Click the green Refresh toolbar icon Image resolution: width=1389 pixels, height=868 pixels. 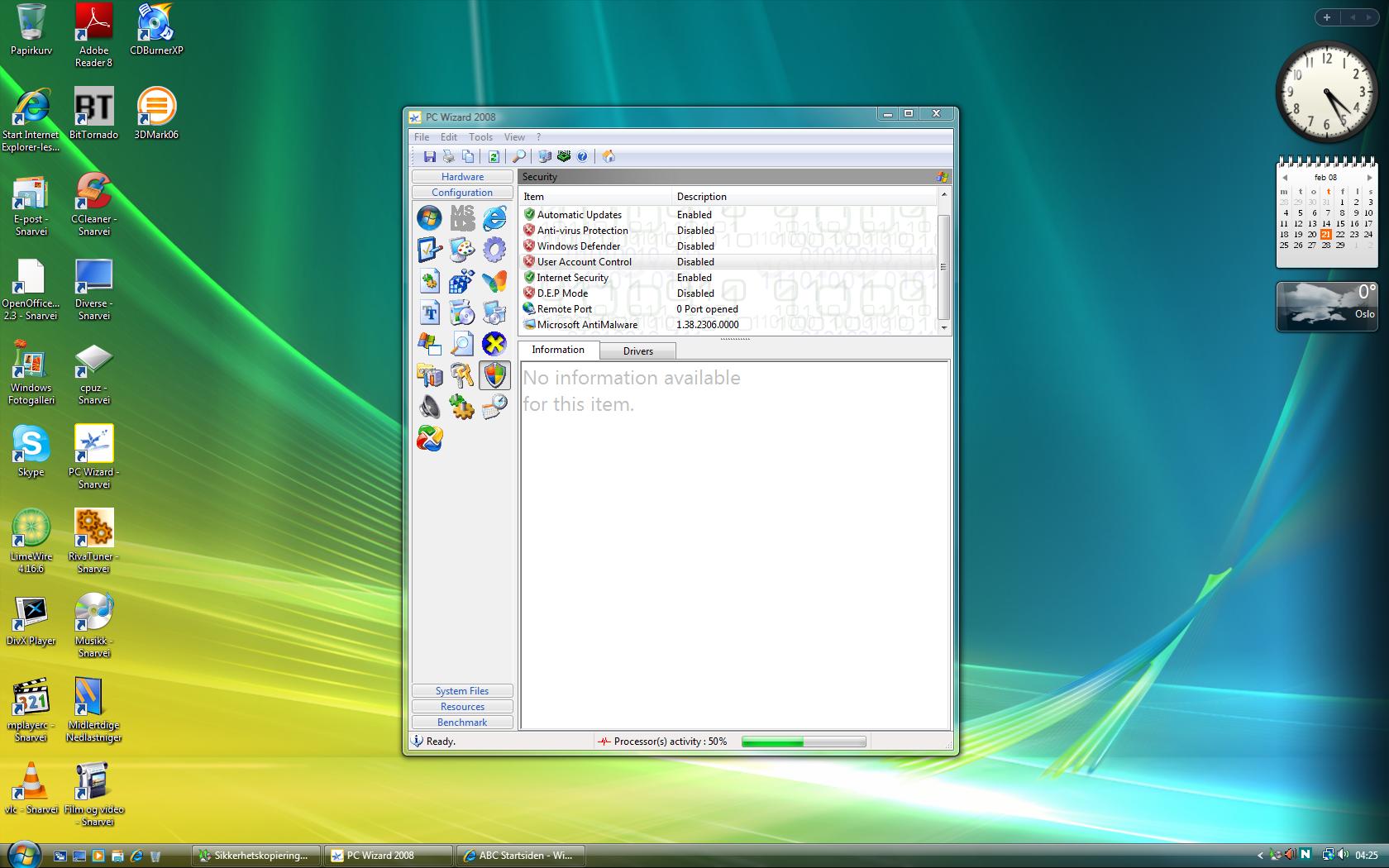click(x=494, y=156)
